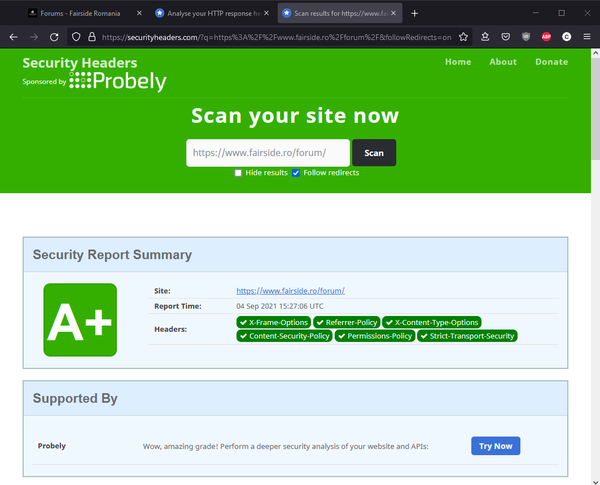Open the Donate page link
Screen dimensions: 600x485
pyautogui.click(x=551, y=62)
